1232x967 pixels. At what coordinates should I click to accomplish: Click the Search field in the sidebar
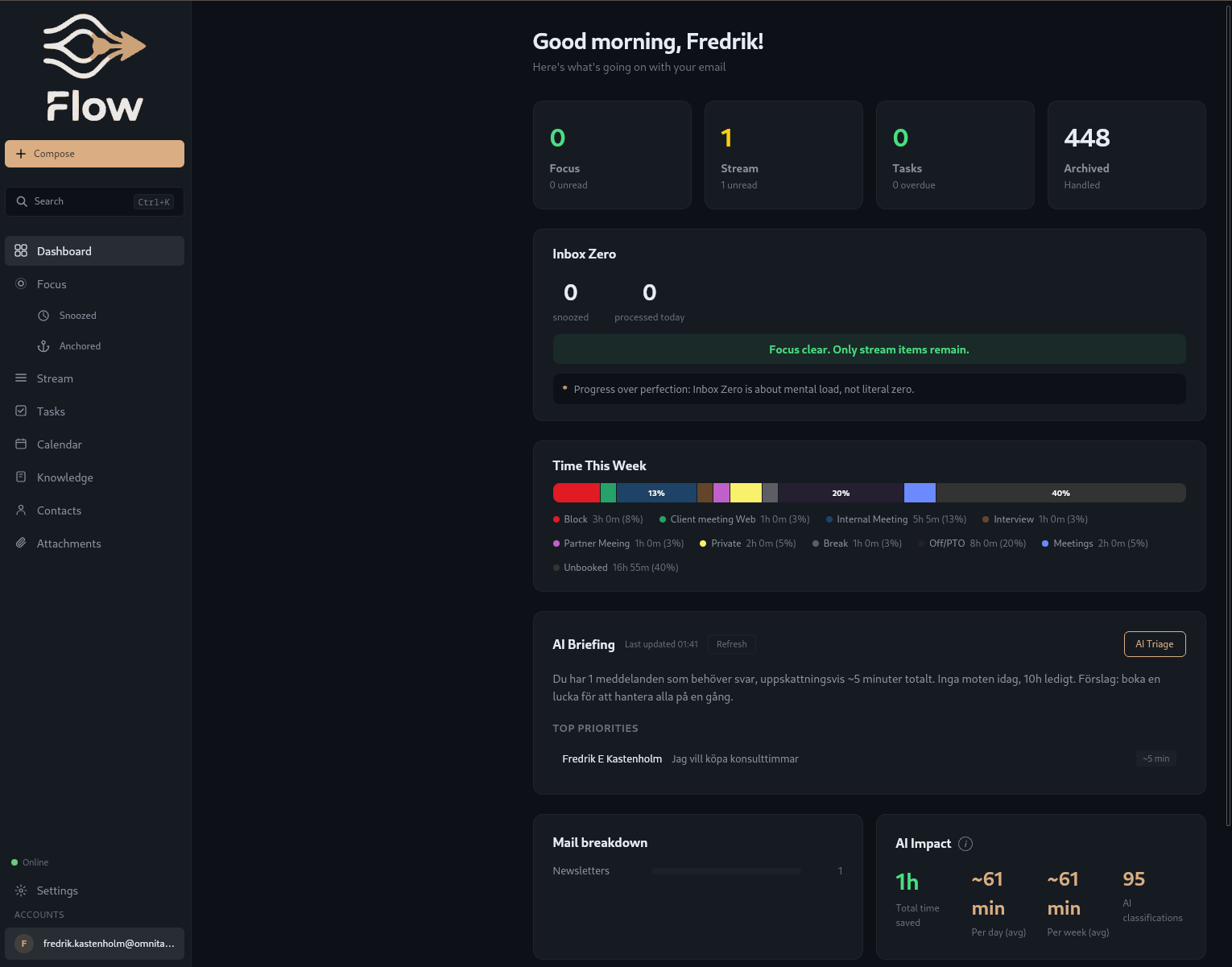(94, 201)
